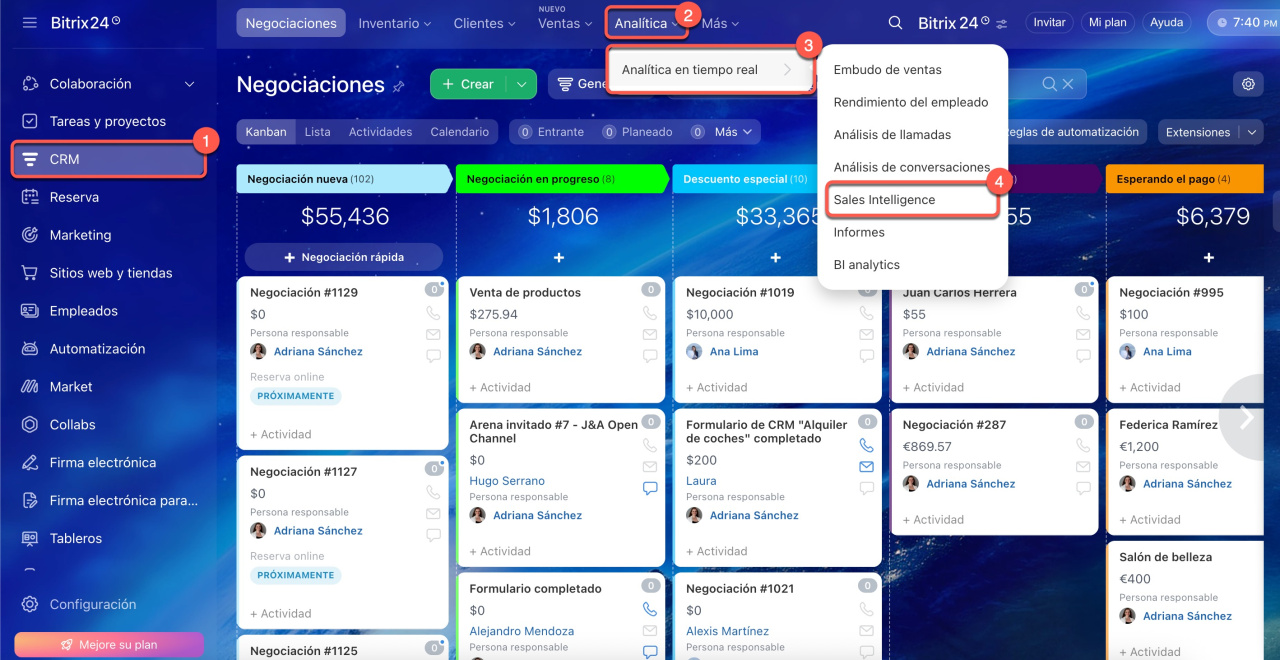This screenshot has width=1280, height=660.
Task: Pin the Negociaciones page with pin icon
Action: pyautogui.click(x=398, y=87)
